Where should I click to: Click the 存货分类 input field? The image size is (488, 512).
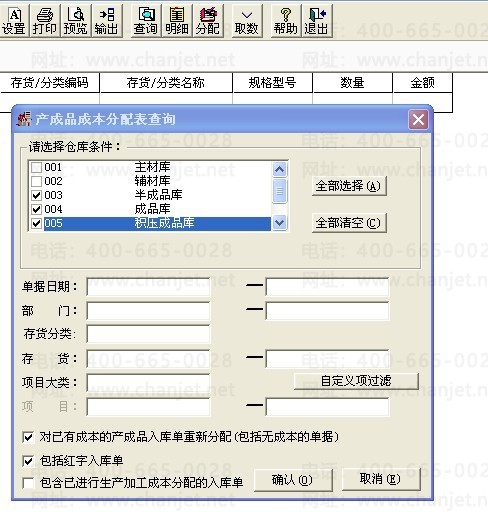click(x=148, y=334)
